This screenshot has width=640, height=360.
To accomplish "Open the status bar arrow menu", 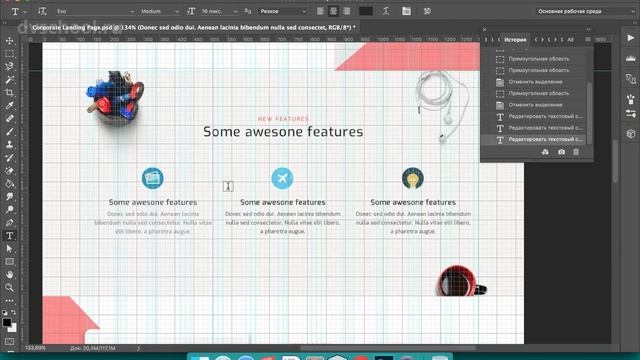I will (138, 348).
